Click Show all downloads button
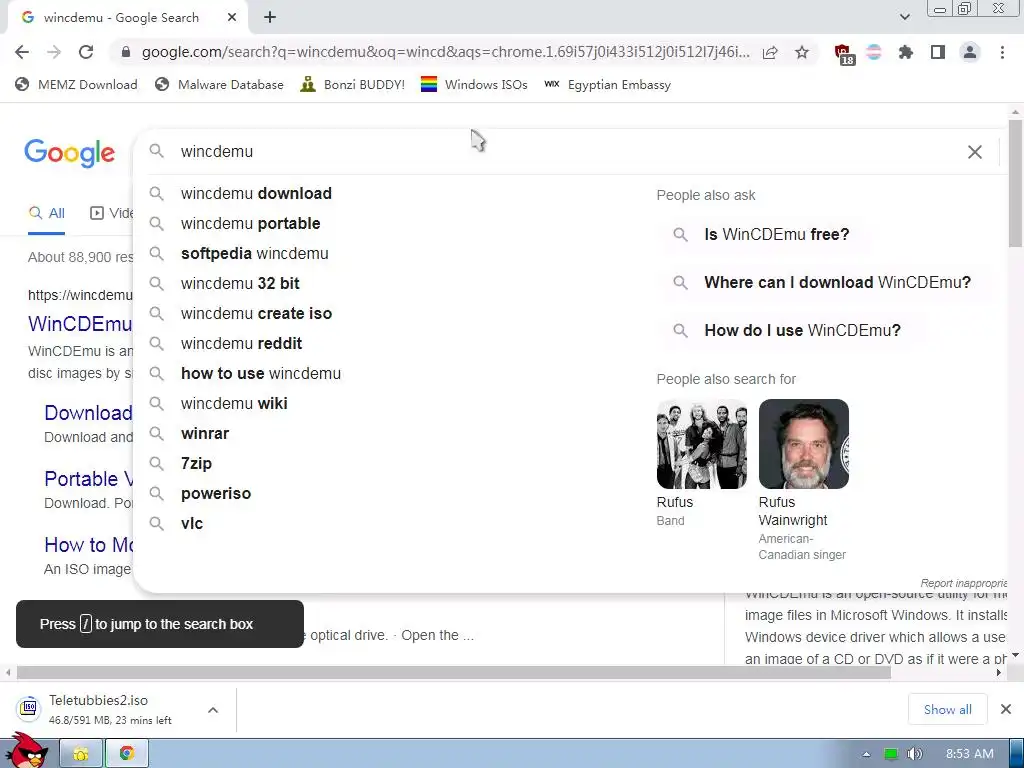Viewport: 1024px width, 768px height. coord(948,709)
